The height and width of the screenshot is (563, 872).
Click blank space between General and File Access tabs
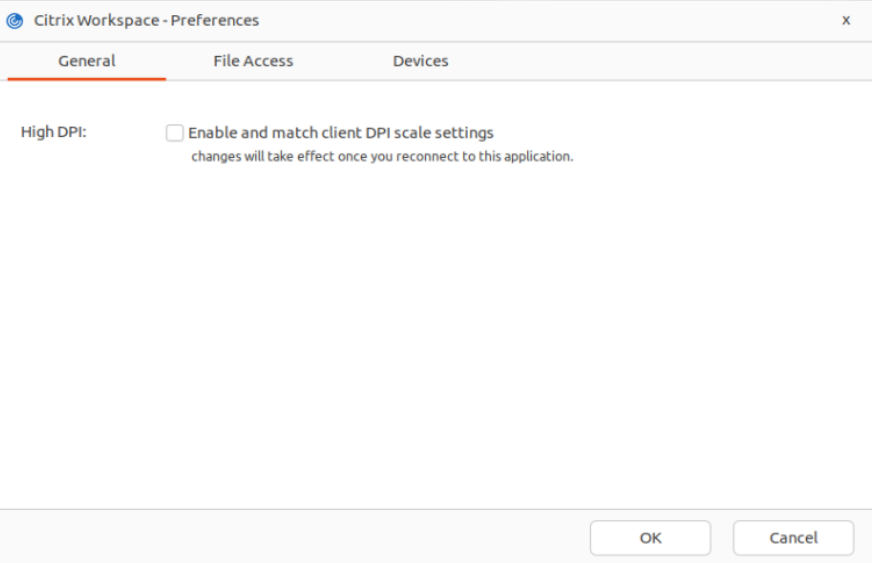coord(168,61)
